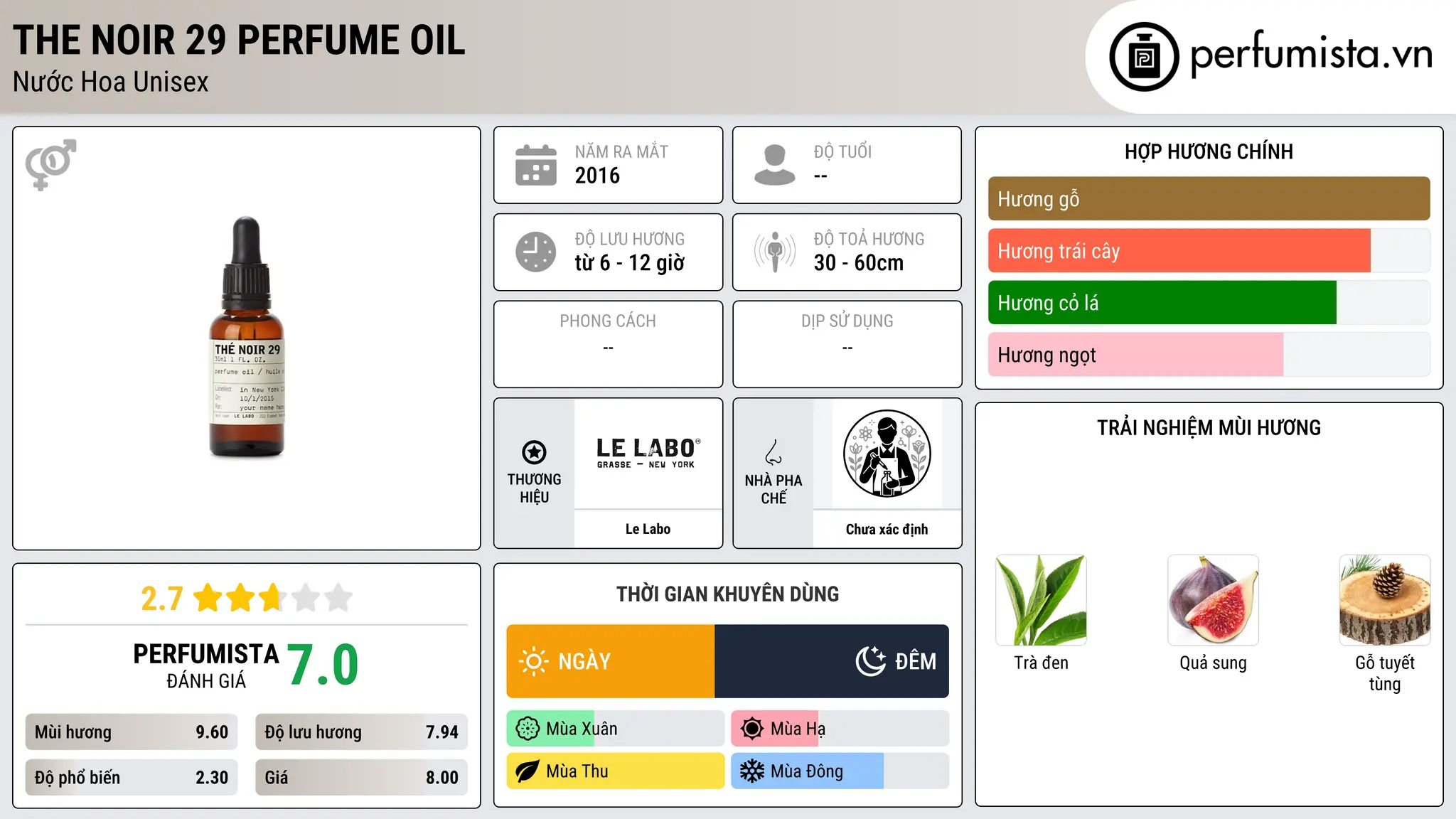Click the perfumista.vn site name

coord(1312,54)
